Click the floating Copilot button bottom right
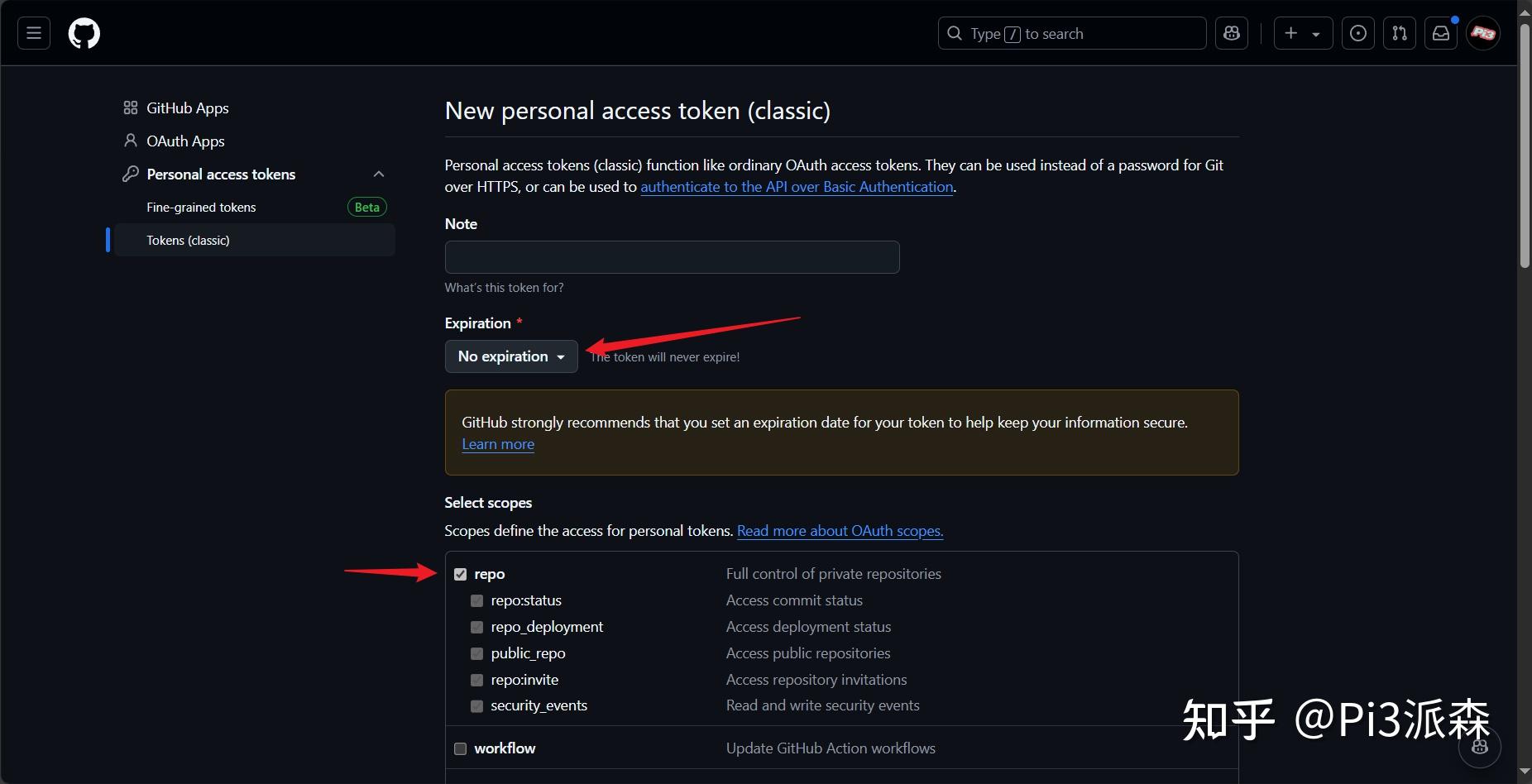The width and height of the screenshot is (1532, 784). pyautogui.click(x=1480, y=747)
